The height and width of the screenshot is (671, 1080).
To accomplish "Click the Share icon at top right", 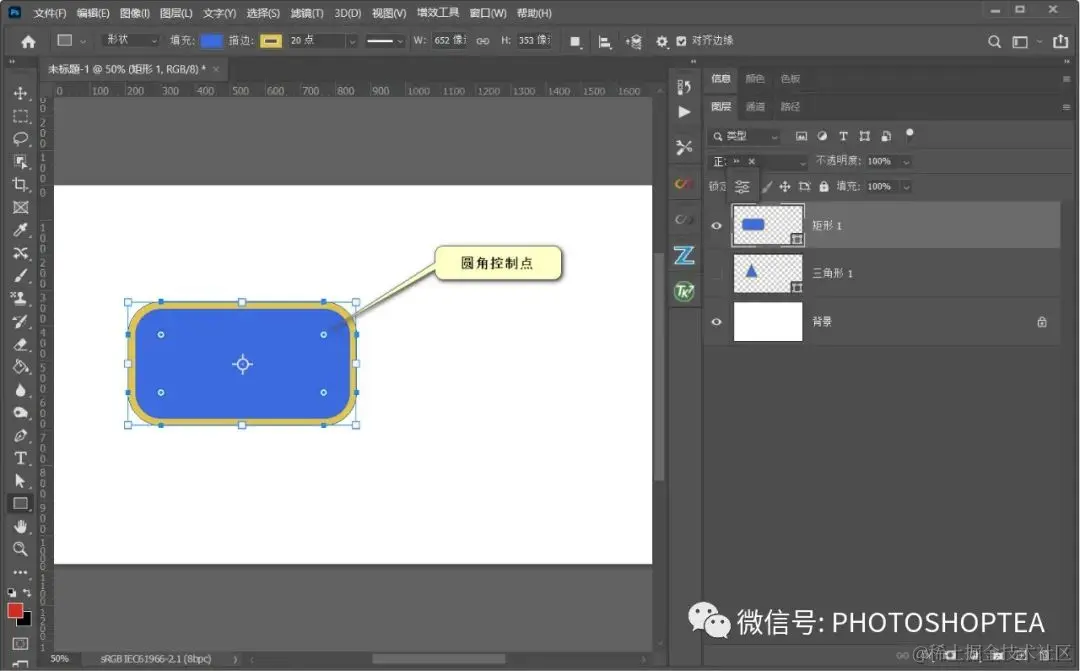I will [1061, 42].
